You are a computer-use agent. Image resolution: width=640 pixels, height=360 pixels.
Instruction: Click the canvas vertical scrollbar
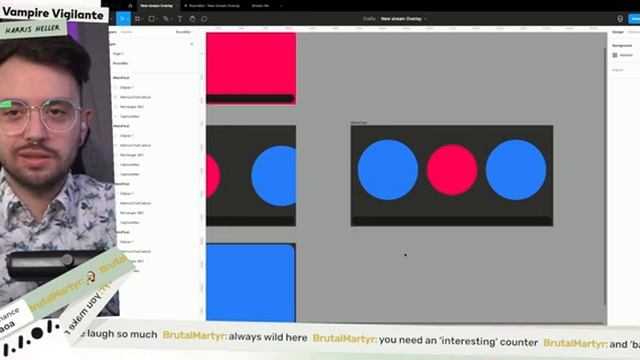tap(605, 176)
